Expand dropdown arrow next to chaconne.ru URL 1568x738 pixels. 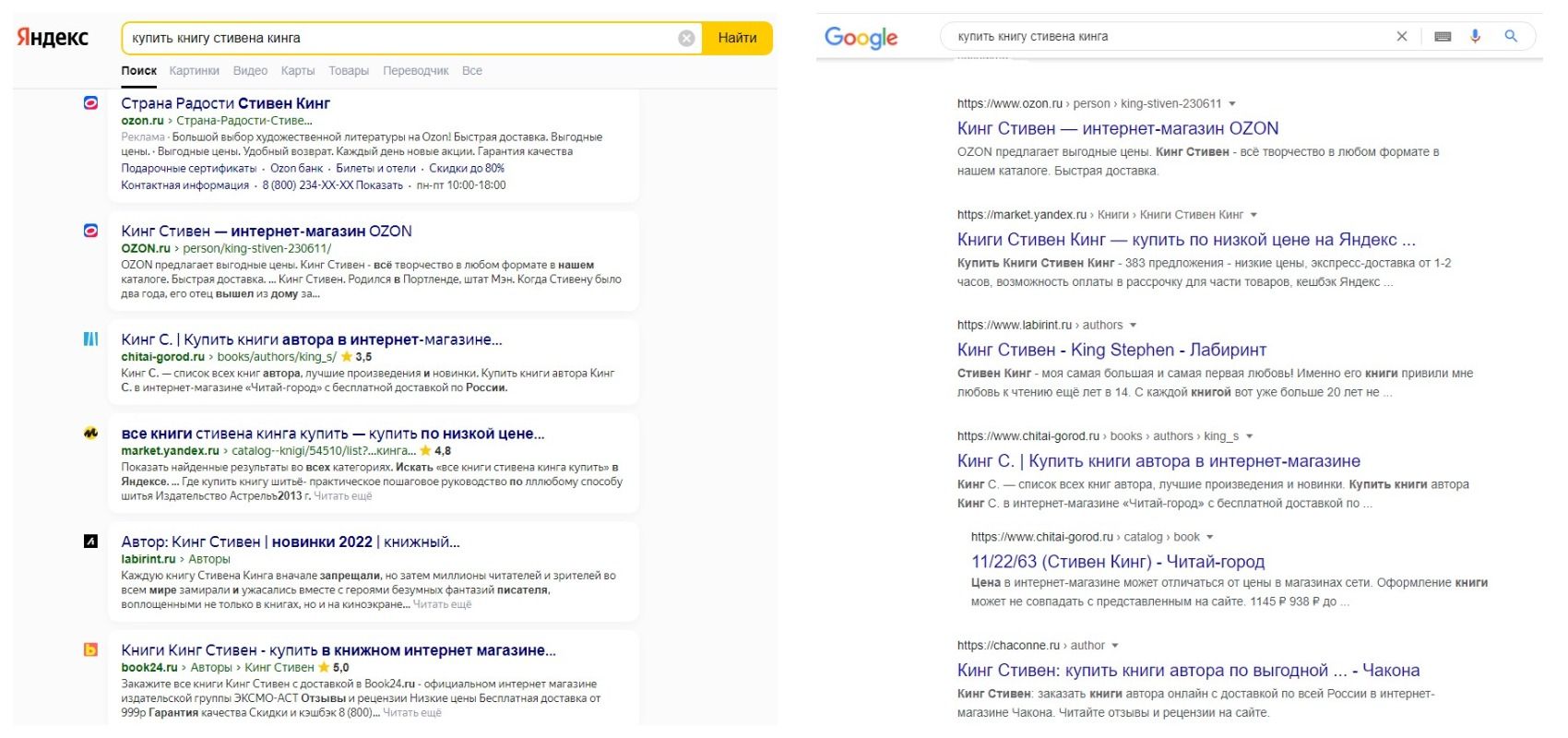[x=1115, y=646]
